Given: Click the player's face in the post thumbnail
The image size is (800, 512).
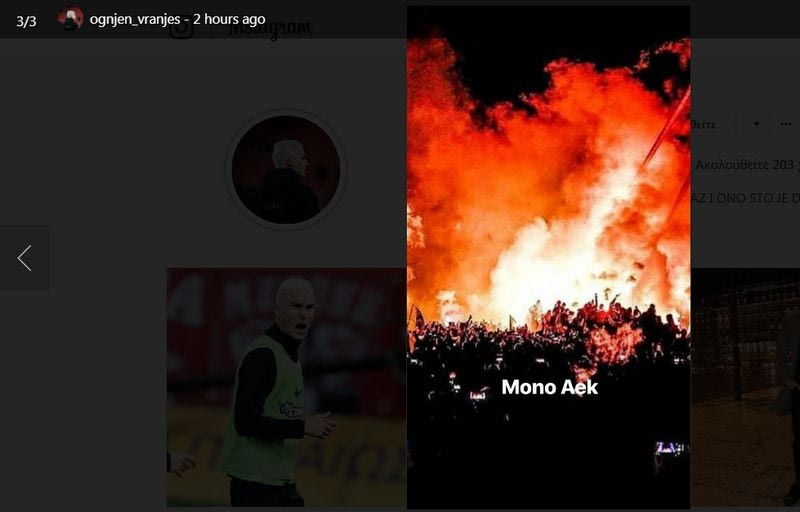Looking at the screenshot, I should tap(296, 309).
